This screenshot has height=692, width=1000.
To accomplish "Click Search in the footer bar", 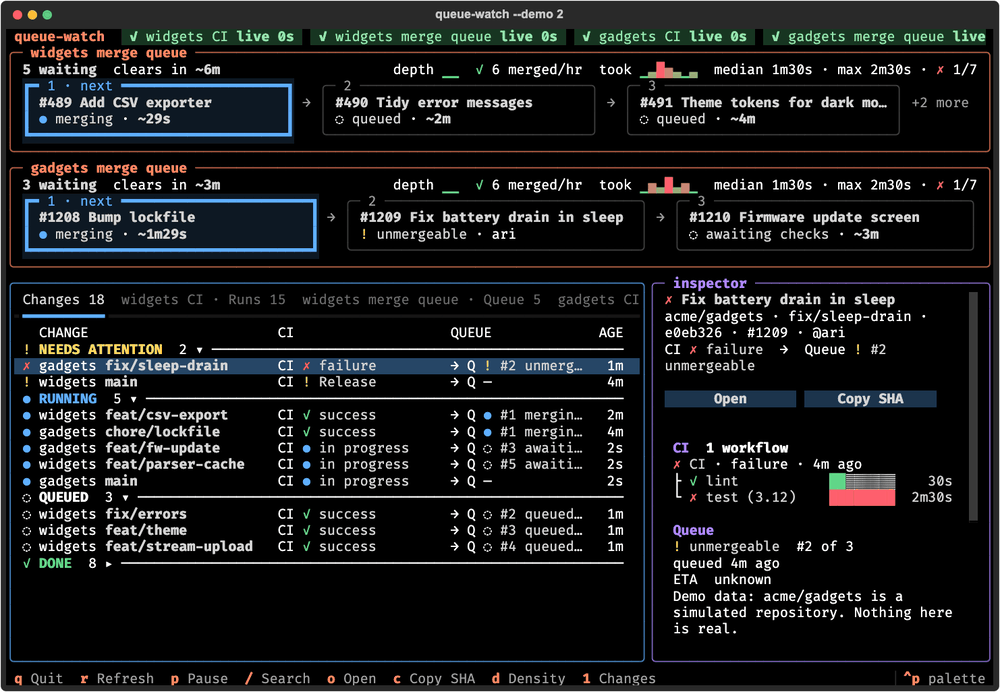I will click(x=277, y=679).
